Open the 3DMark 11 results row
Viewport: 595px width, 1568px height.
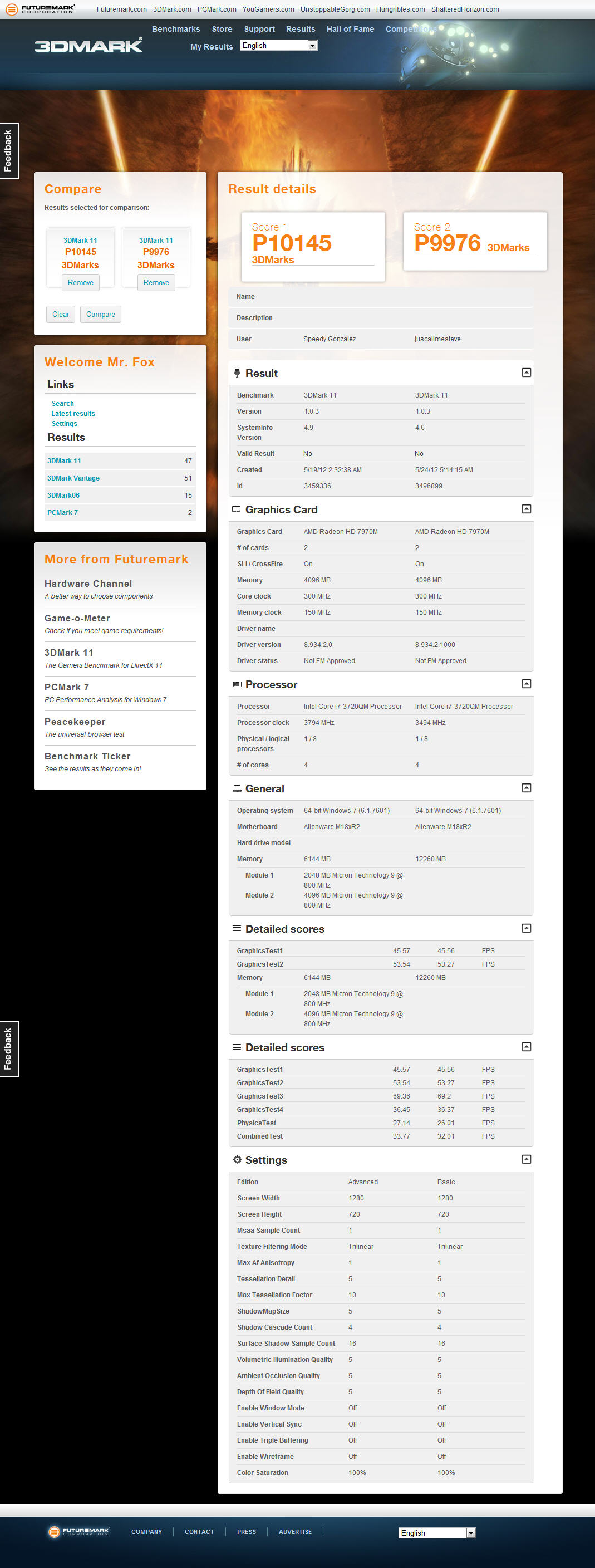(120, 461)
